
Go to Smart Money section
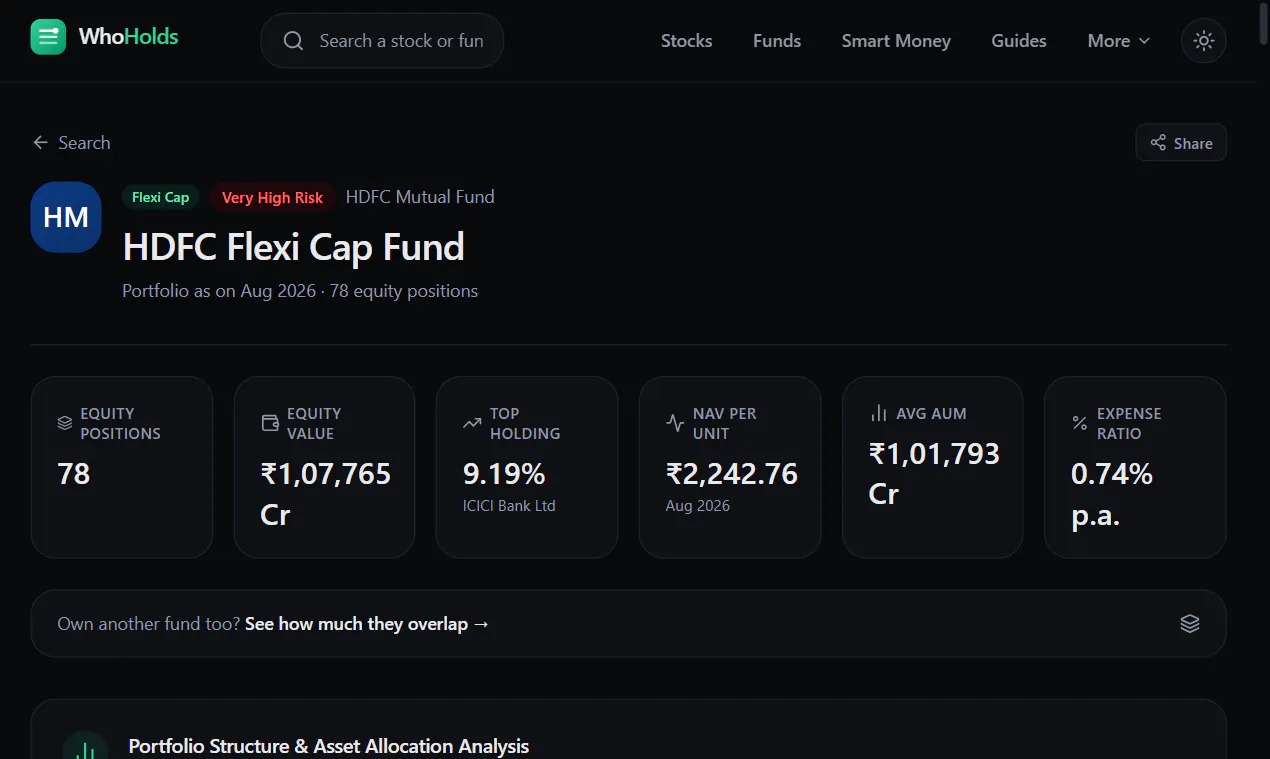tap(896, 41)
